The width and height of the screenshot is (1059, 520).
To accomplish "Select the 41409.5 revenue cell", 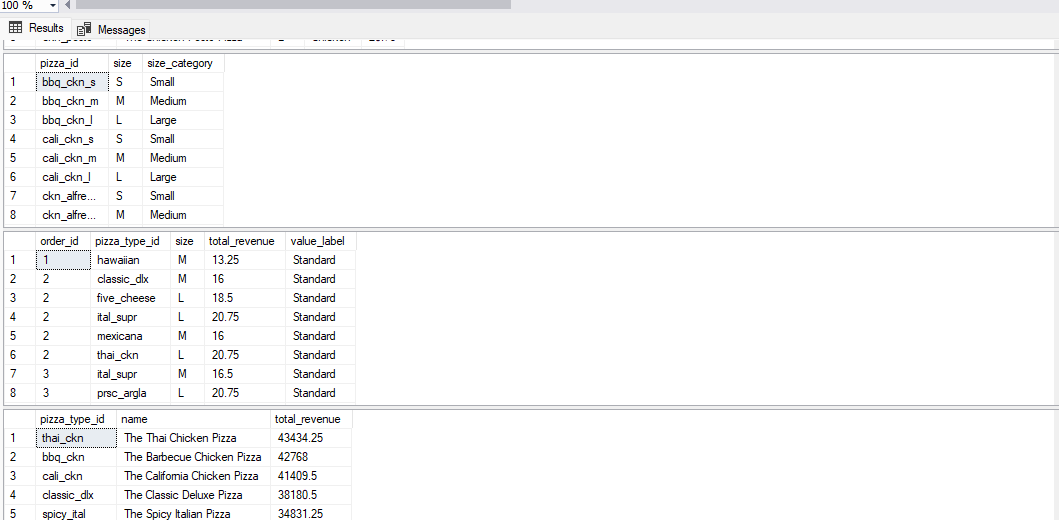I will pos(311,476).
